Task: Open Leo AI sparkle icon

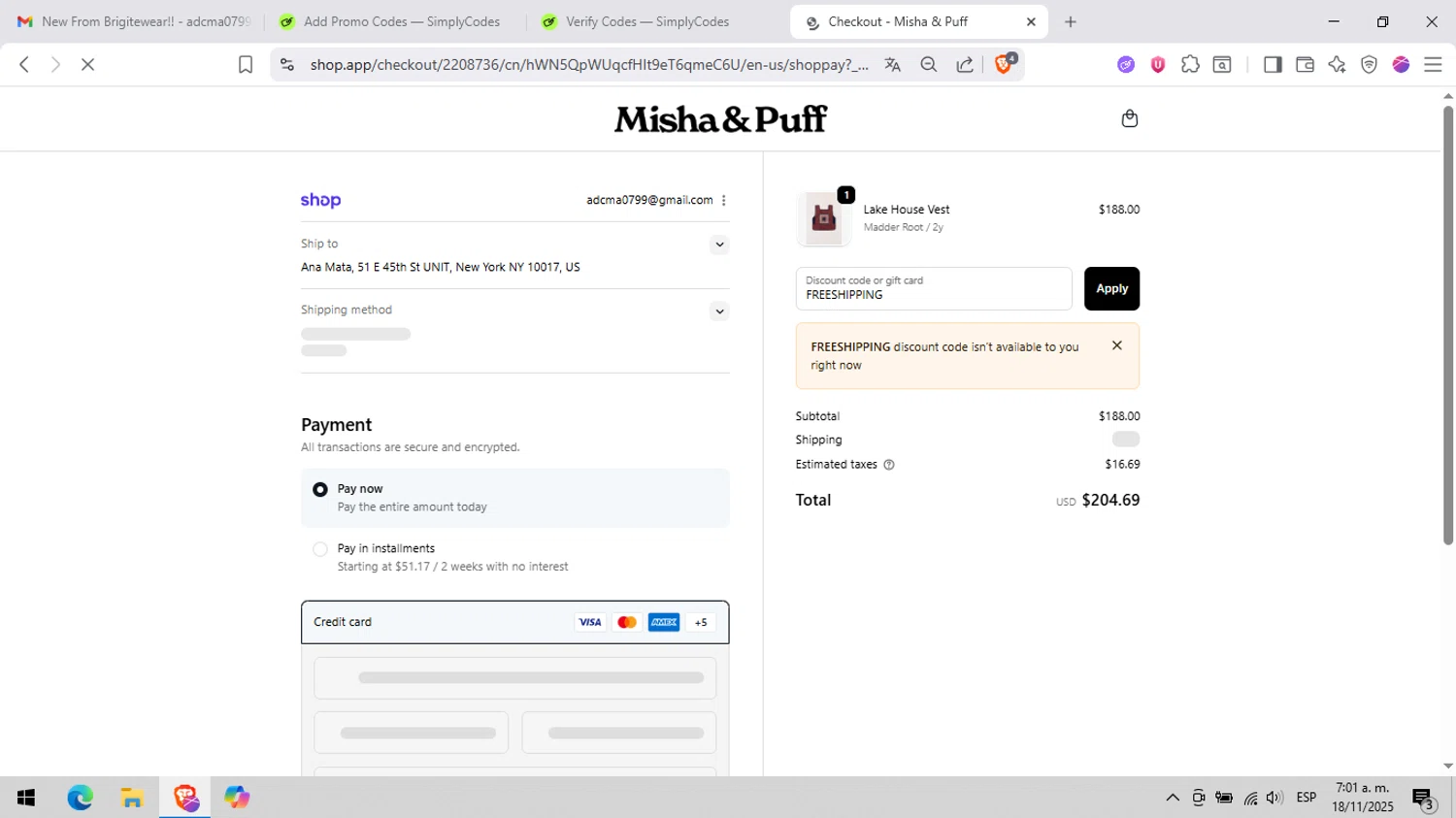Action: click(x=1337, y=64)
